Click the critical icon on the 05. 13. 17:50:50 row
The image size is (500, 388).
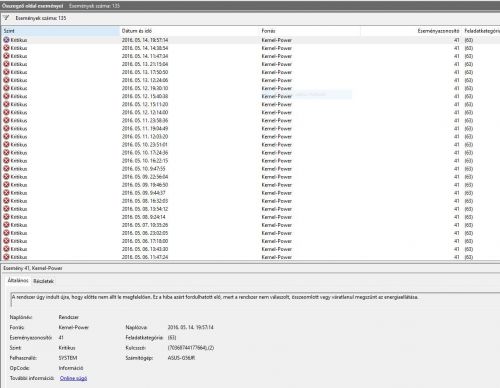point(6,72)
